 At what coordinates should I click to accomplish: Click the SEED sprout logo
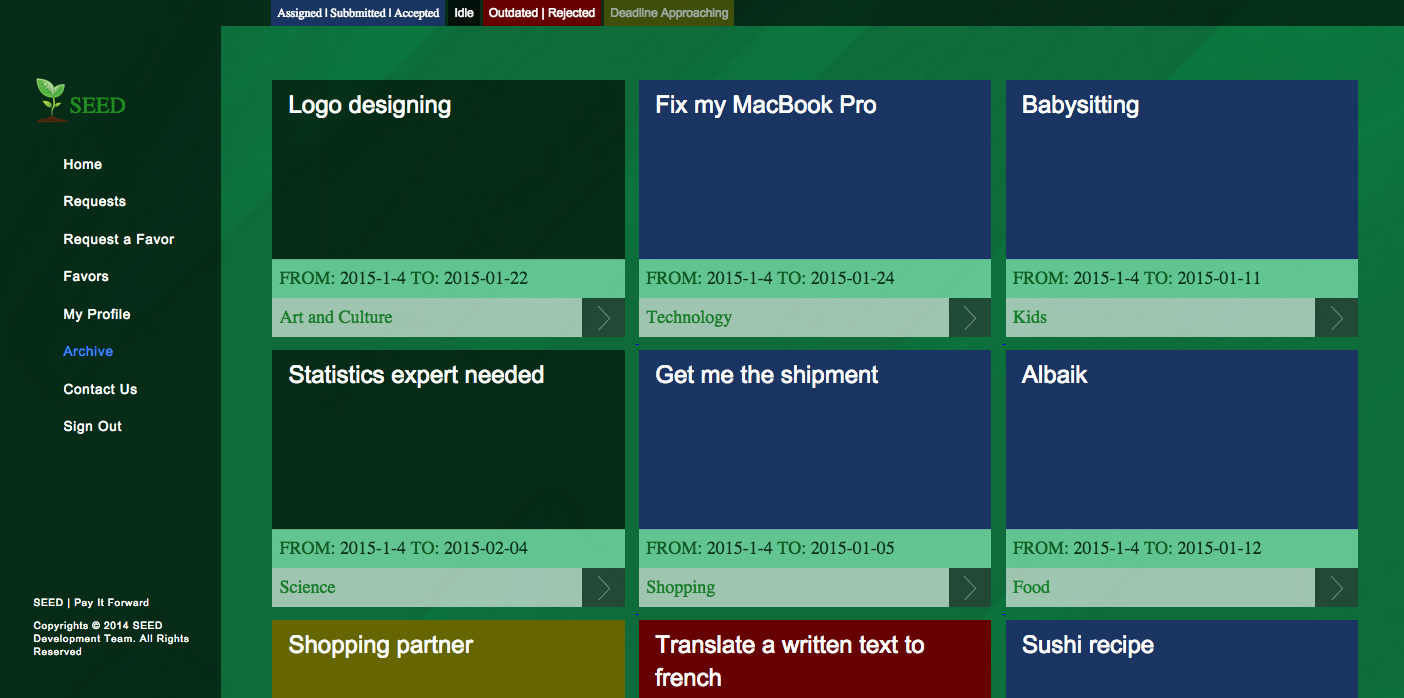50,100
